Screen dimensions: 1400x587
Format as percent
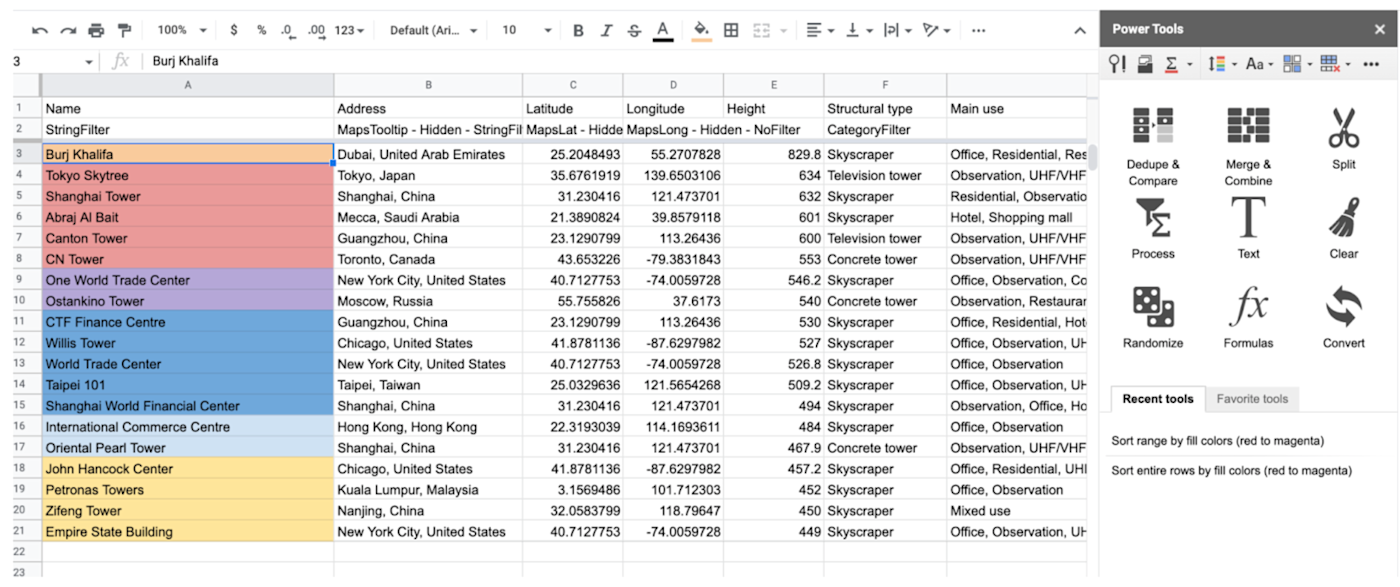pyautogui.click(x=262, y=31)
